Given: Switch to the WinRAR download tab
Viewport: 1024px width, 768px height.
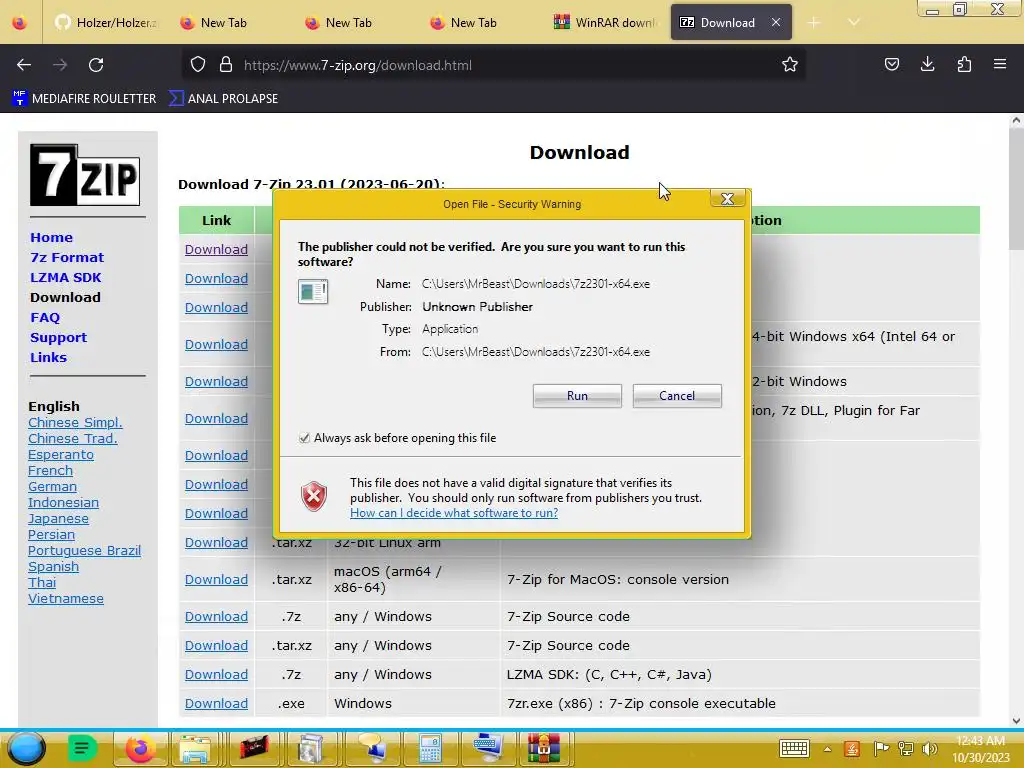Looking at the screenshot, I should pyautogui.click(x=605, y=23).
